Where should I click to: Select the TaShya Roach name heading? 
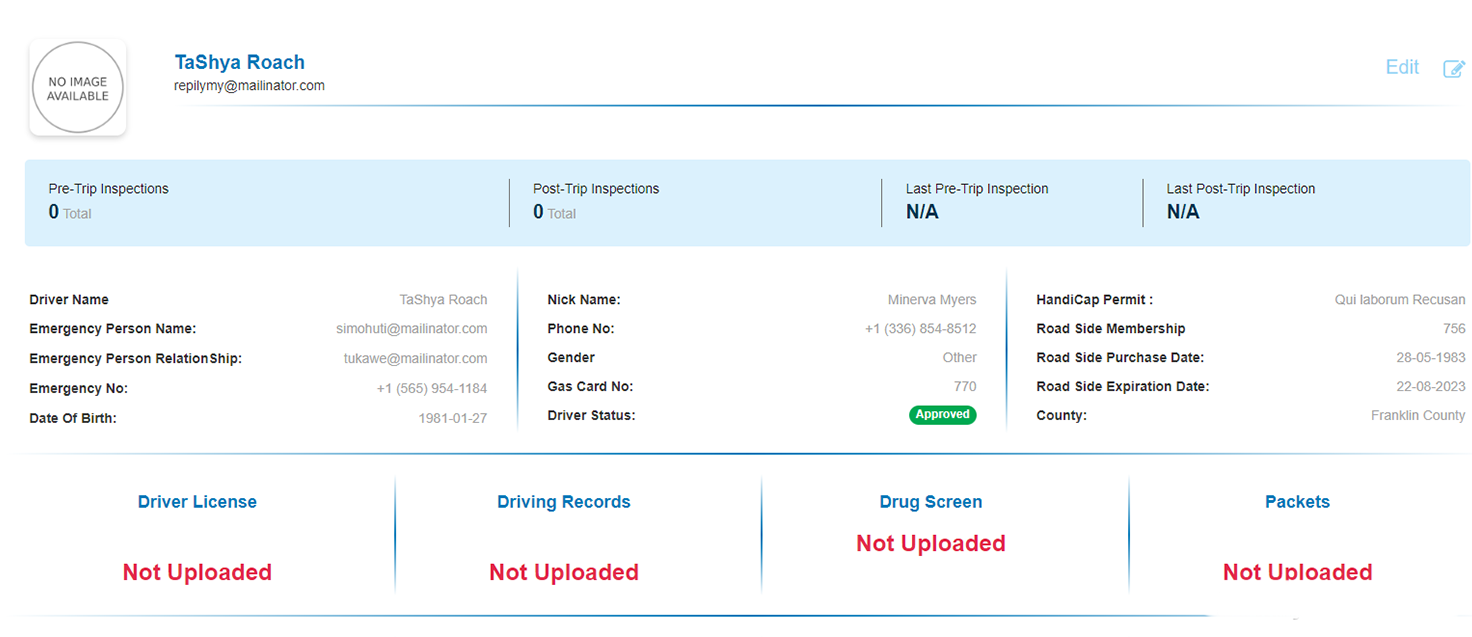239,62
